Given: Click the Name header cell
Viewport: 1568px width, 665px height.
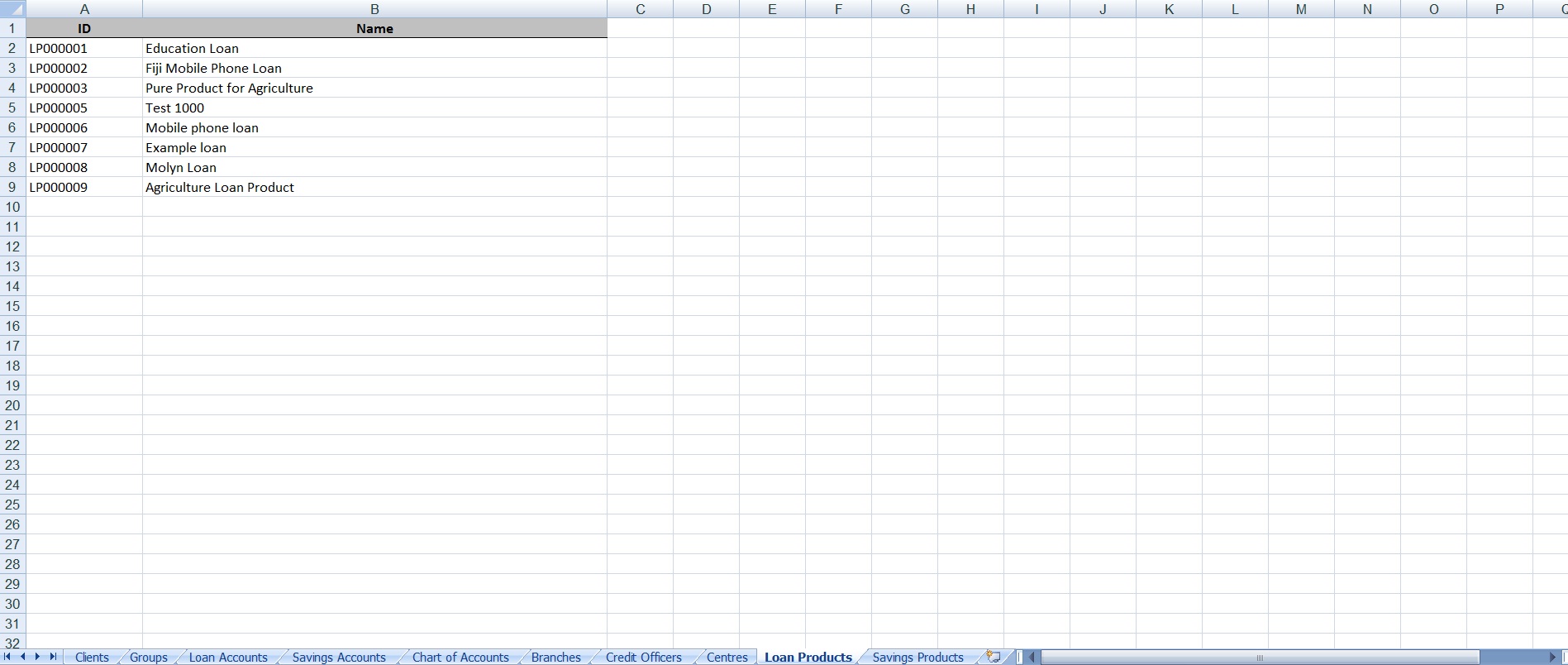Looking at the screenshot, I should (374, 28).
